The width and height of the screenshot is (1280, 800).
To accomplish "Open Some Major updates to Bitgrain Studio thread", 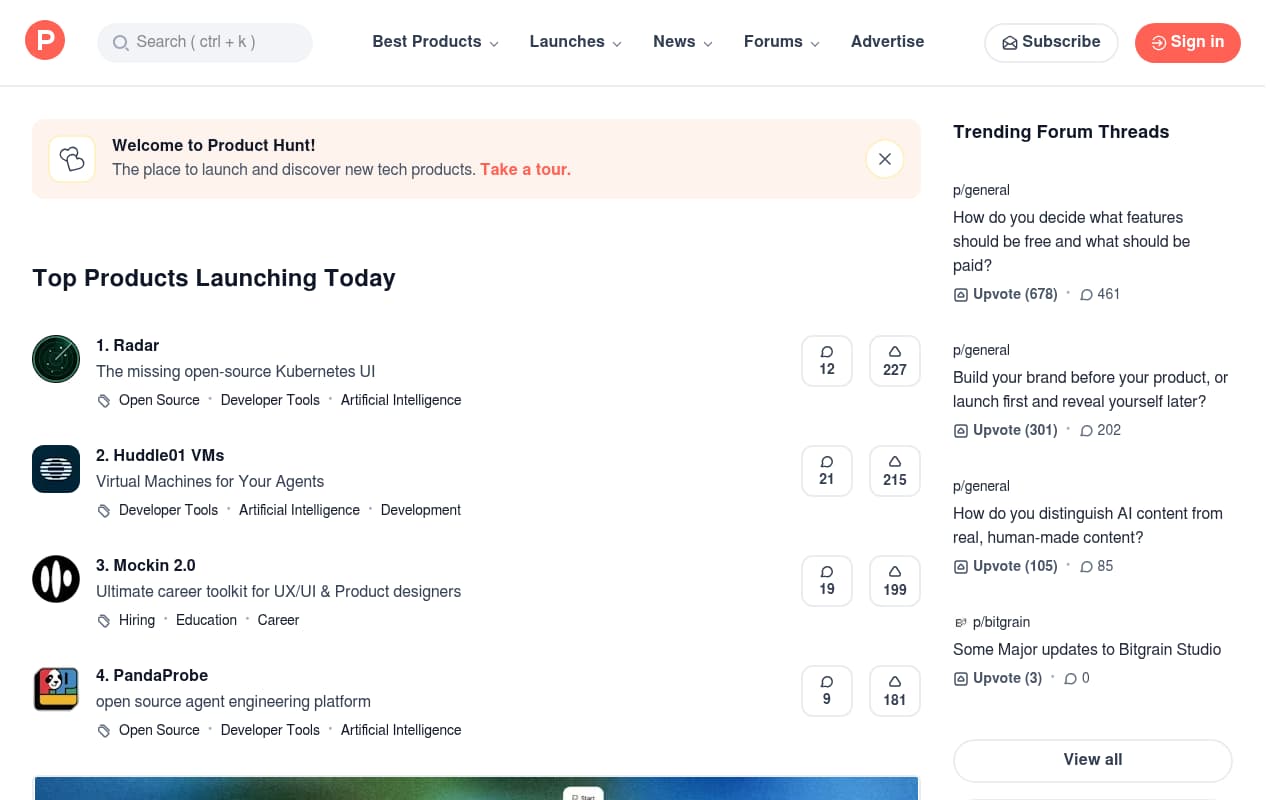I will 1087,649.
